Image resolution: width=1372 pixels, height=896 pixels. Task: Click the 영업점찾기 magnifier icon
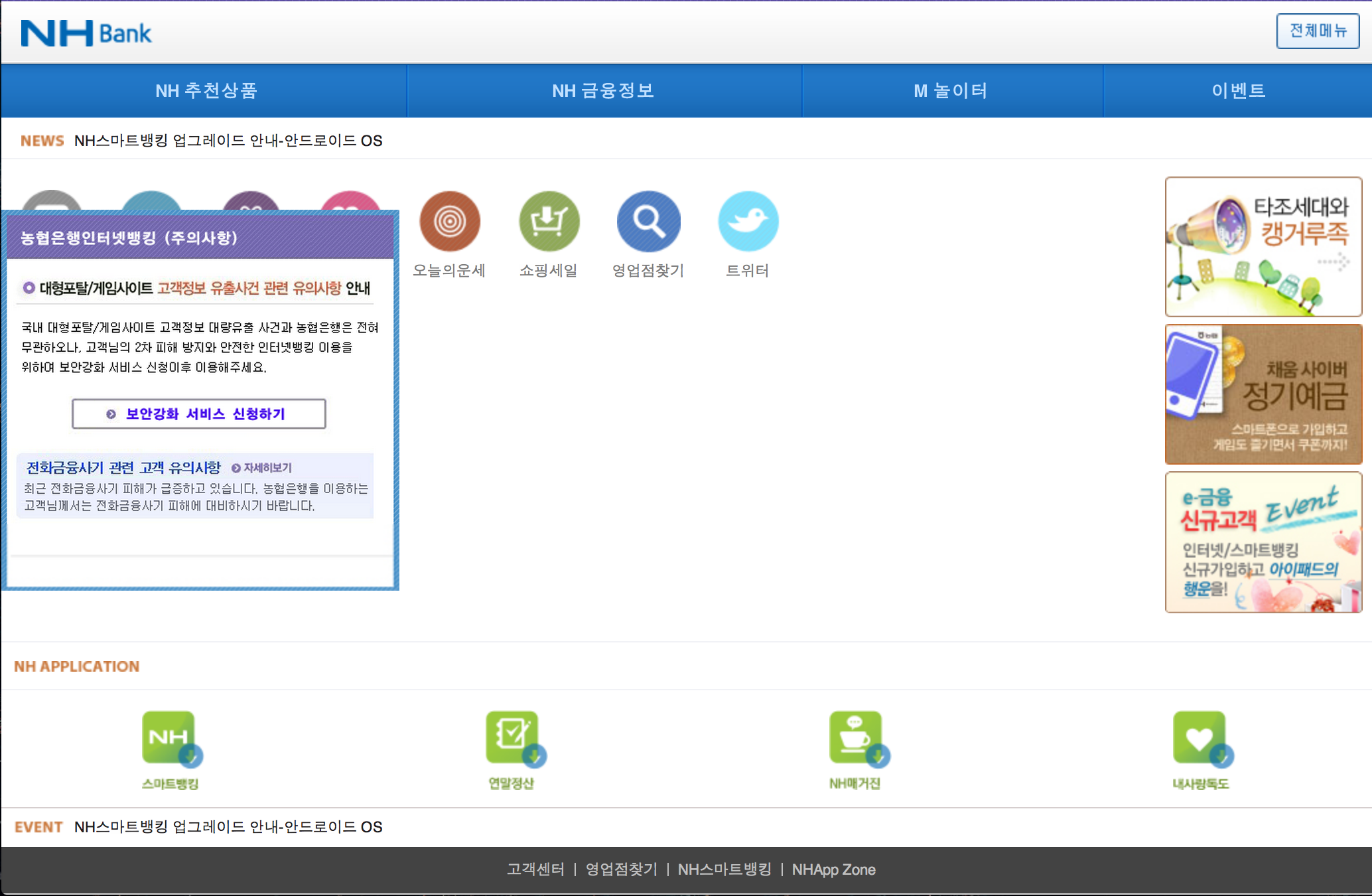[649, 222]
